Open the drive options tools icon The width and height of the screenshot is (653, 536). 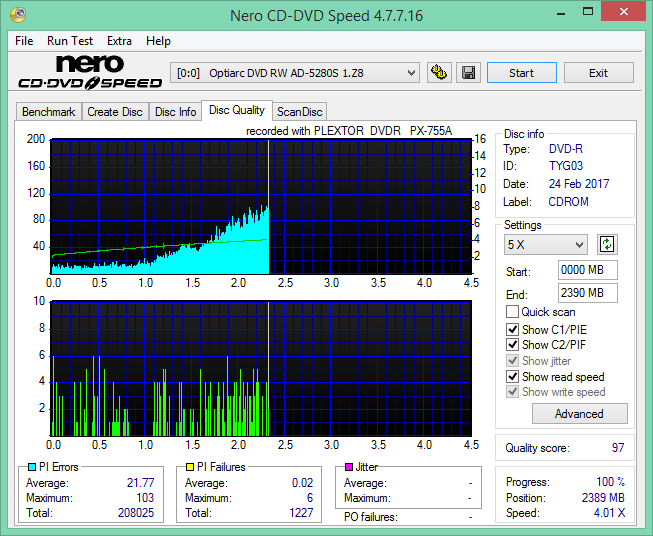click(439, 73)
